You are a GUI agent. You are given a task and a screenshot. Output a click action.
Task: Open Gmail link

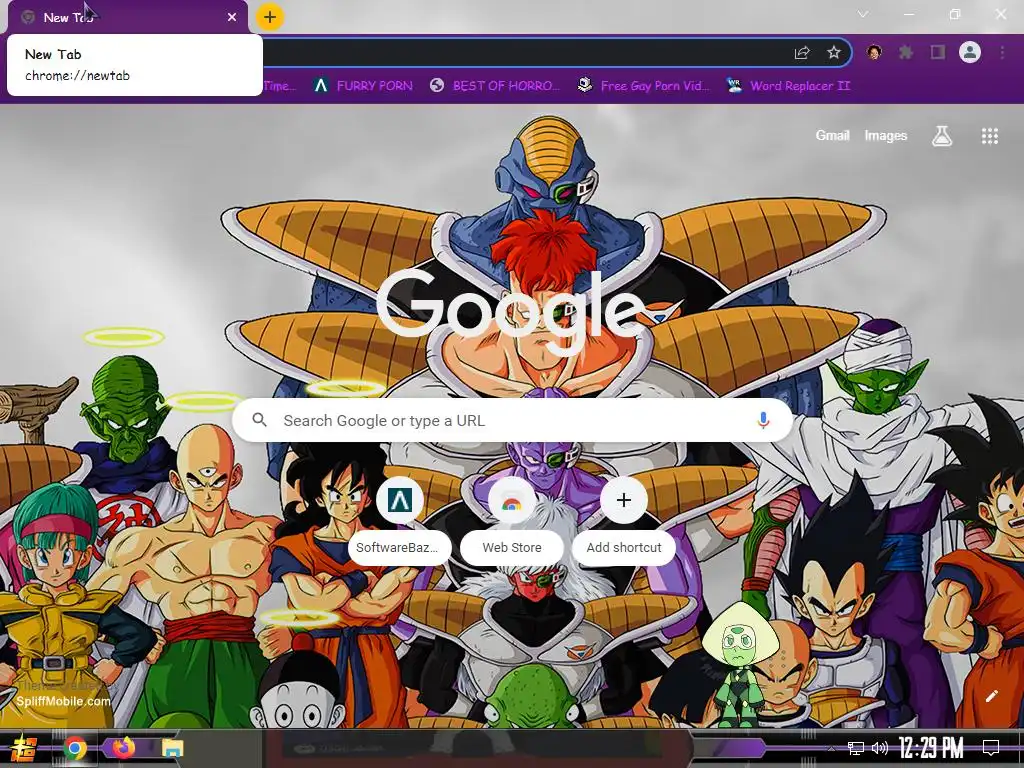[833, 136]
